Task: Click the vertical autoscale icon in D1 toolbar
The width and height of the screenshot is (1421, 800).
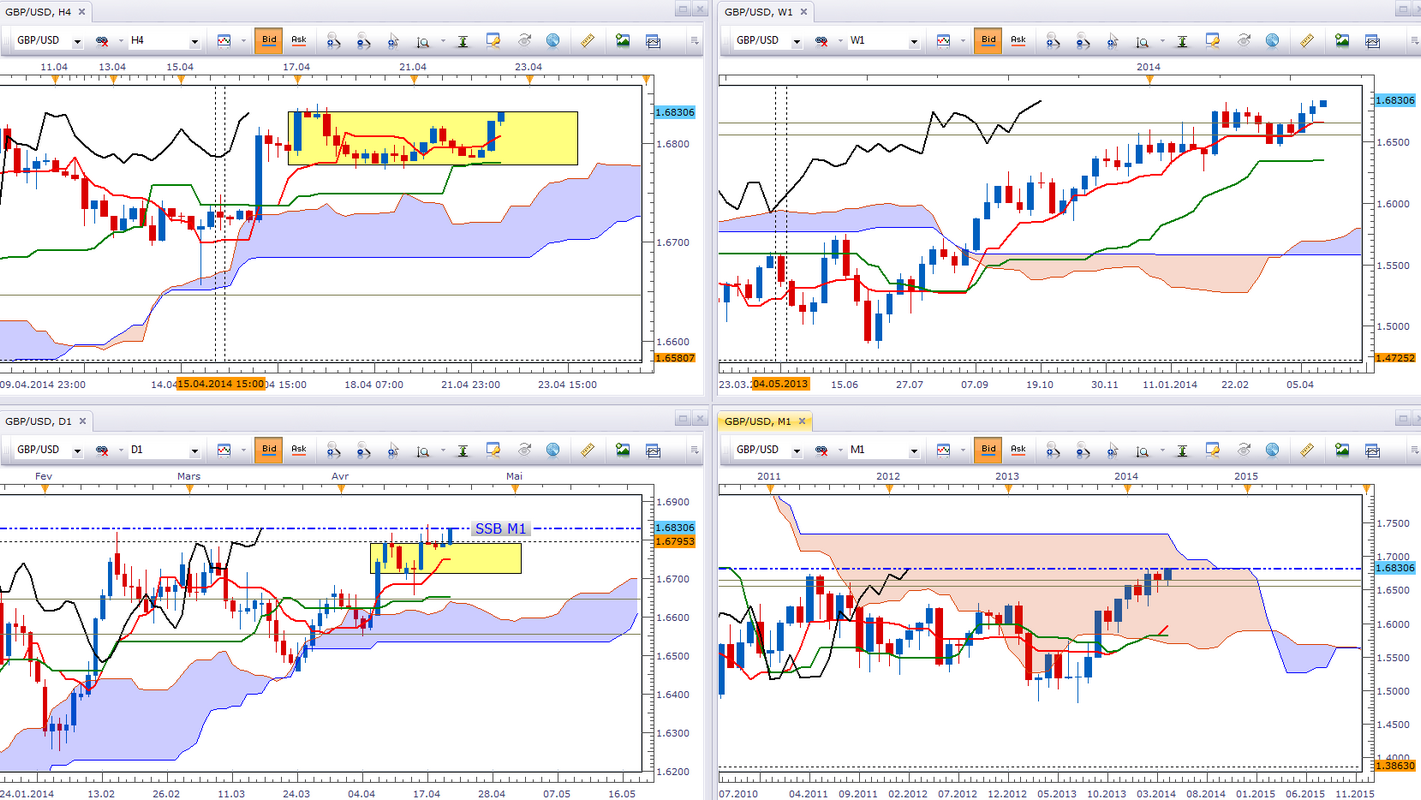Action: point(463,451)
